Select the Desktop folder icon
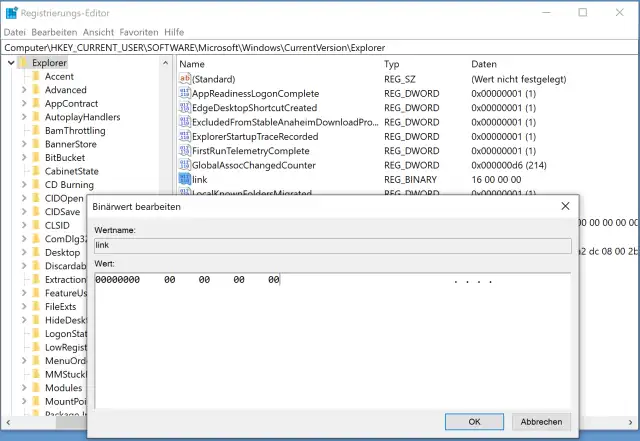640x441 pixels. [x=36, y=252]
